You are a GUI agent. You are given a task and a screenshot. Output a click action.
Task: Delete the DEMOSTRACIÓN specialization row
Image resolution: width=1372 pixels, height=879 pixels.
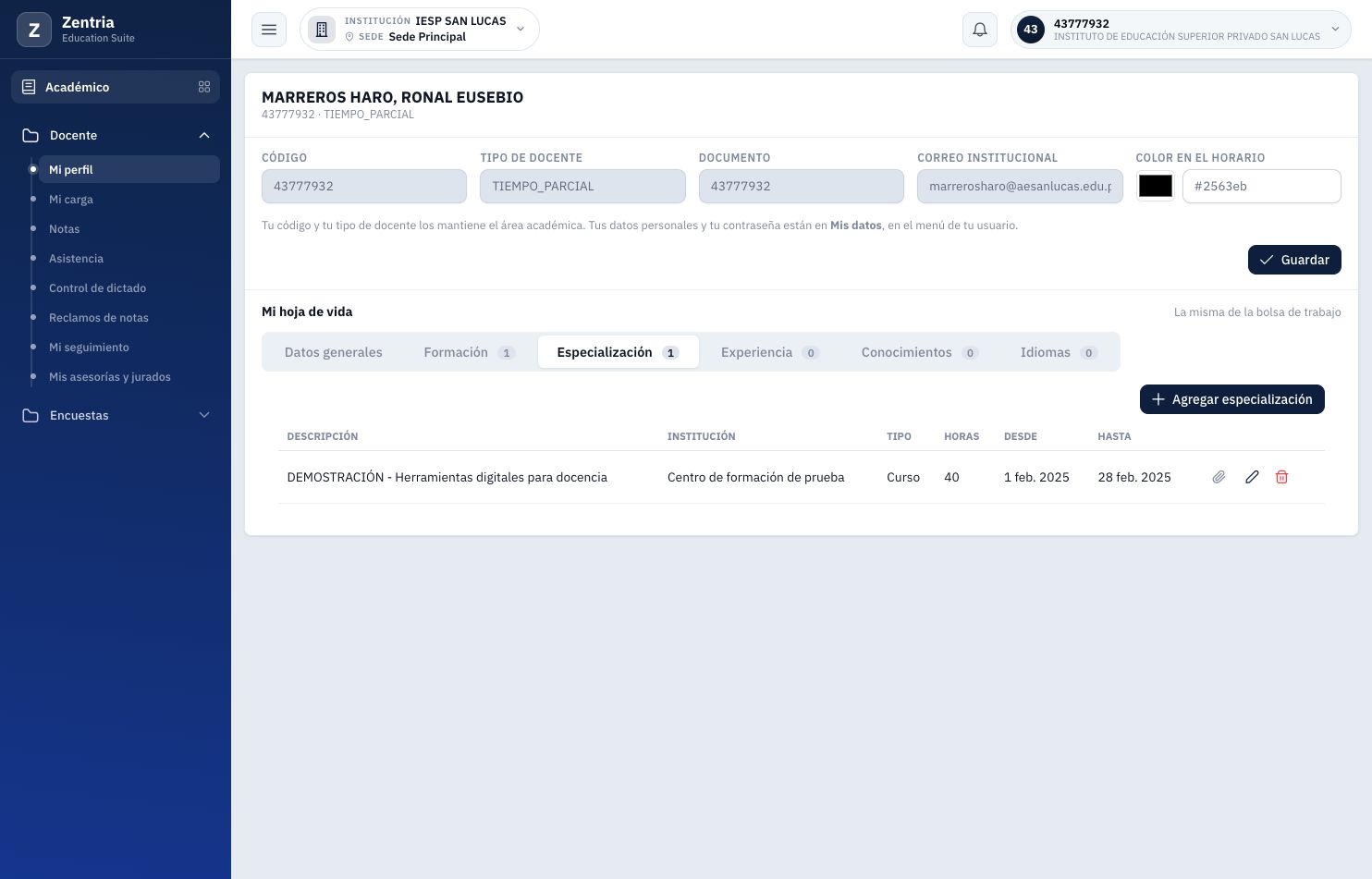(1281, 477)
